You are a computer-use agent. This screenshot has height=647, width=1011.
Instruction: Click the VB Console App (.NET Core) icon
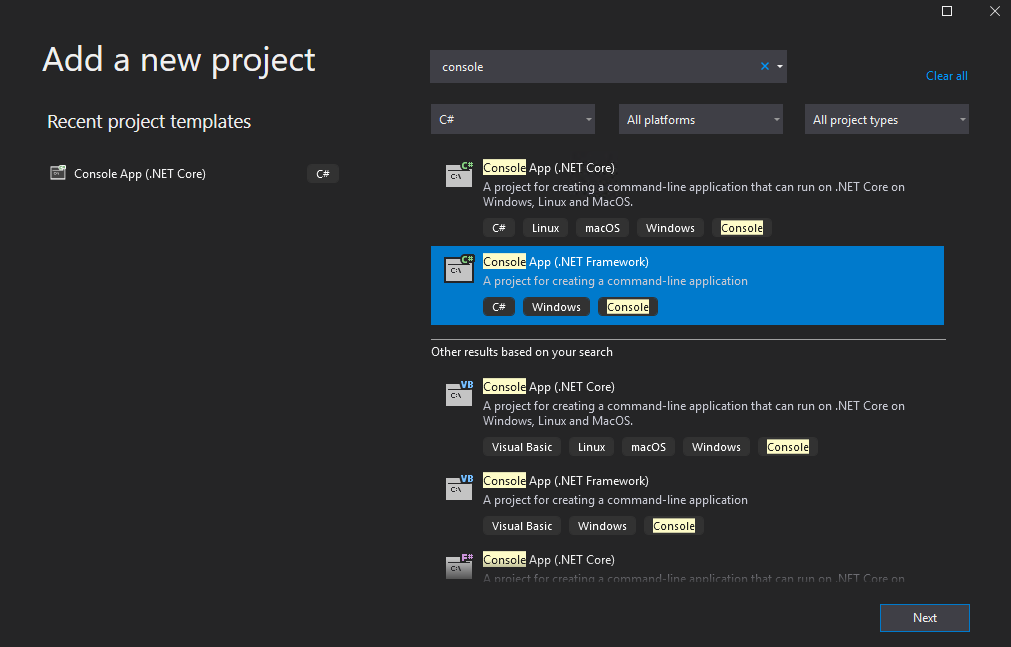pyautogui.click(x=459, y=393)
